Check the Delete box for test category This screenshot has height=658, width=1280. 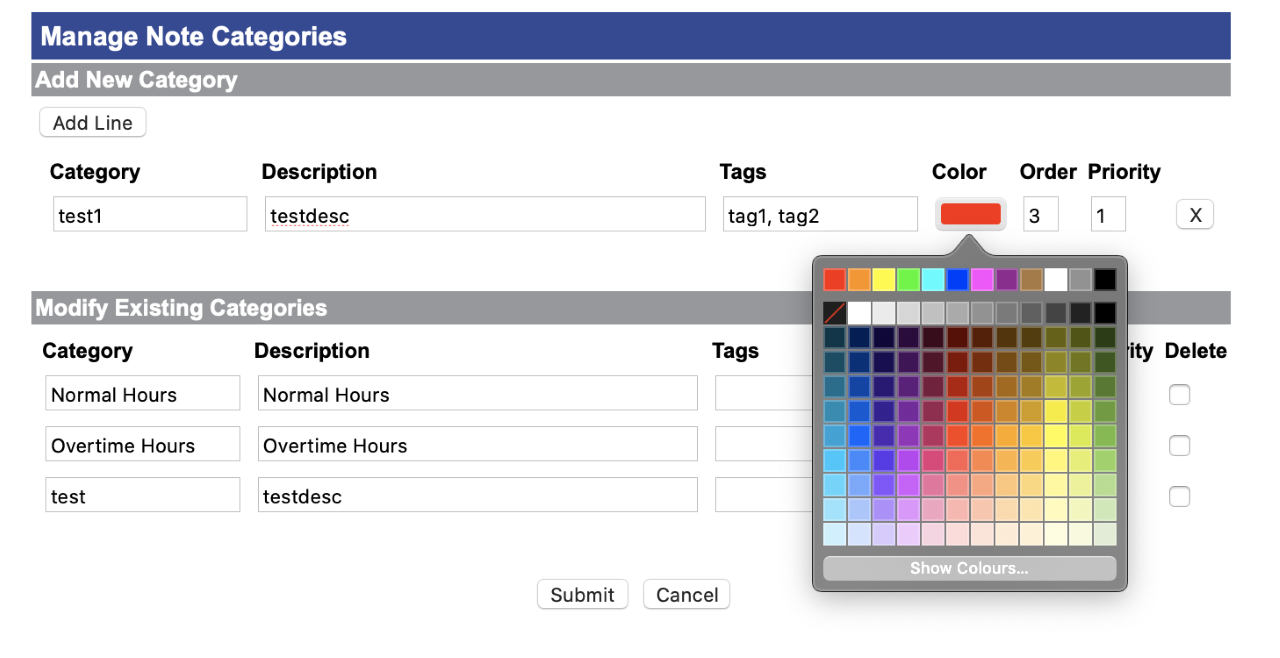point(1179,496)
